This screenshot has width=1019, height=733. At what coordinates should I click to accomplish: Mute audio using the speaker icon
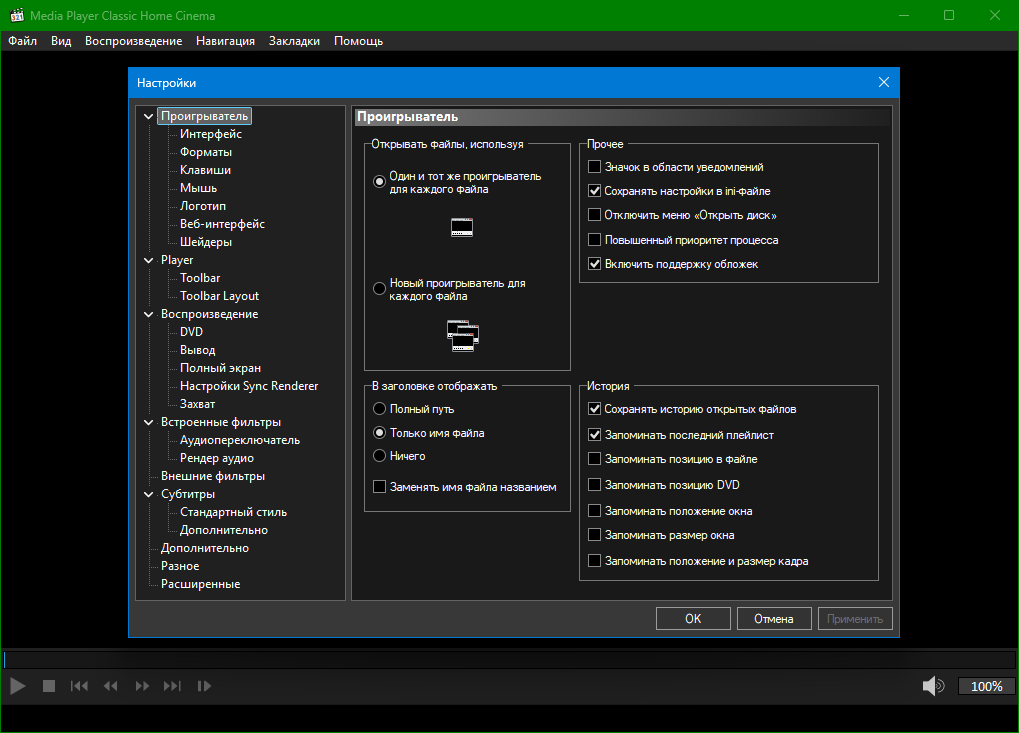click(933, 686)
